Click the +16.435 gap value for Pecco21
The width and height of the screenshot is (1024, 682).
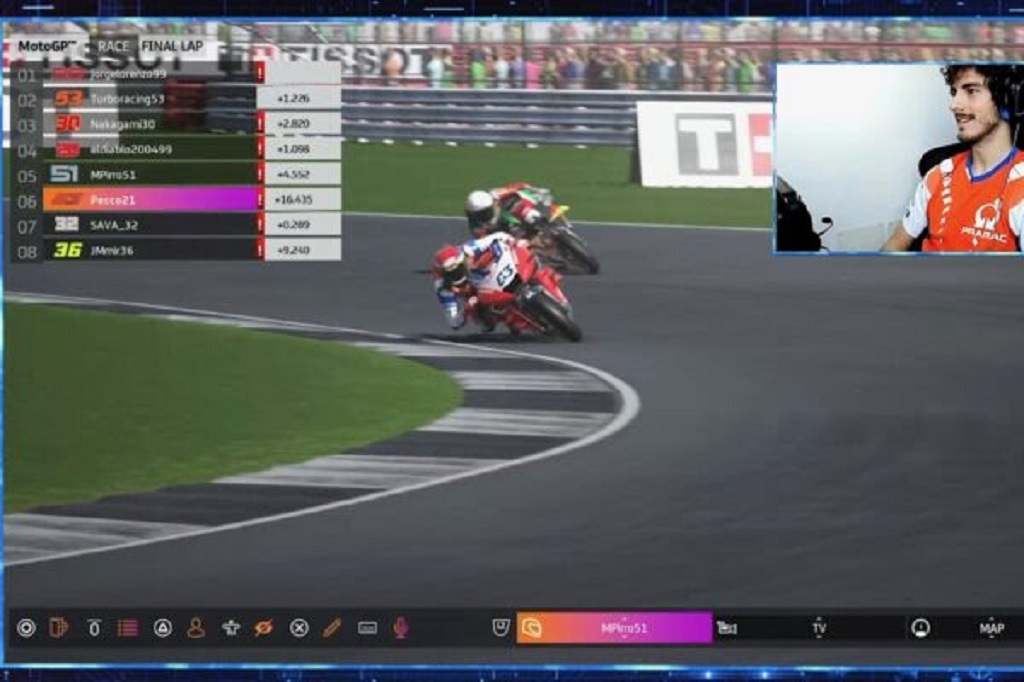click(293, 199)
